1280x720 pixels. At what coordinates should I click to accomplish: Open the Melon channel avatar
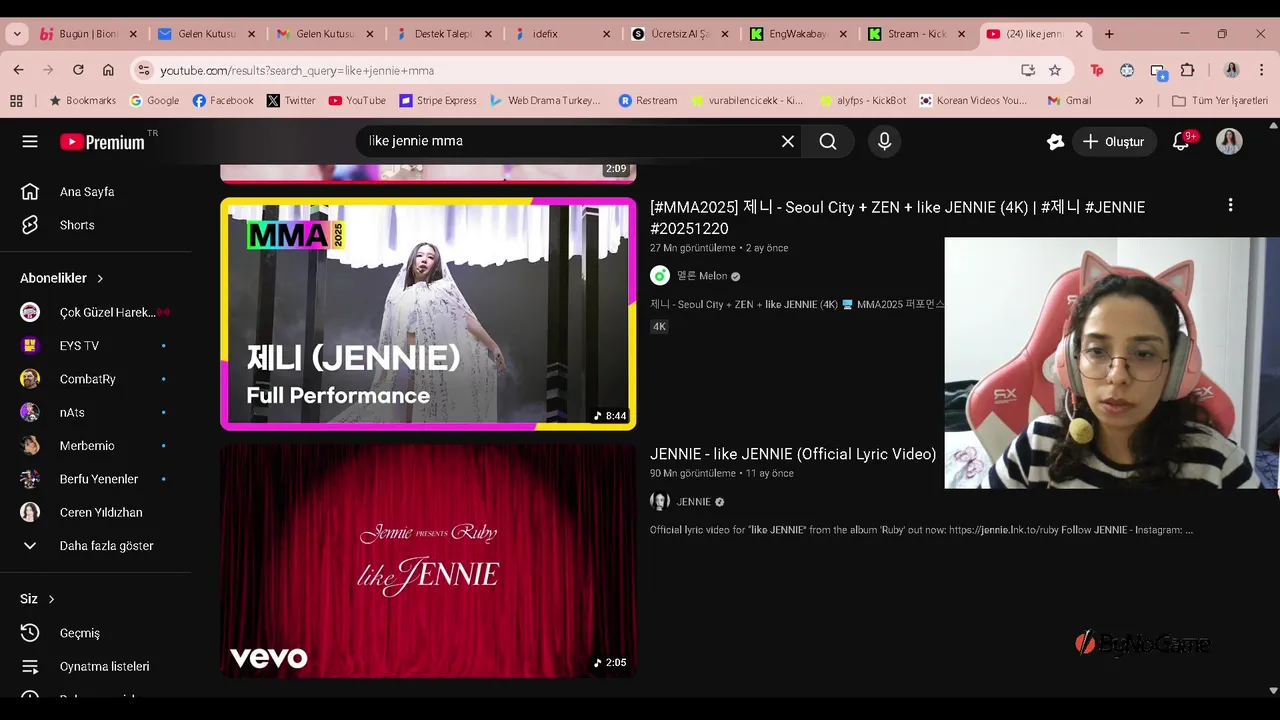tap(660, 276)
